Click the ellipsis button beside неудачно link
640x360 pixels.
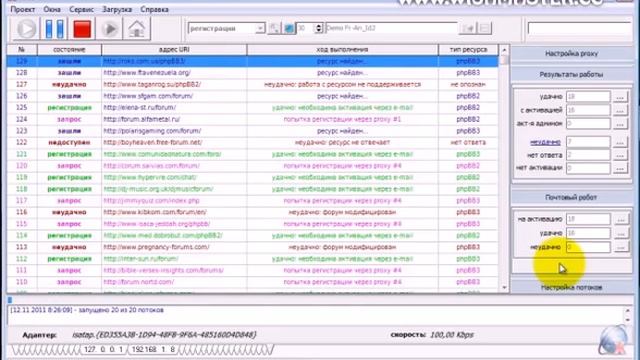click(x=620, y=142)
